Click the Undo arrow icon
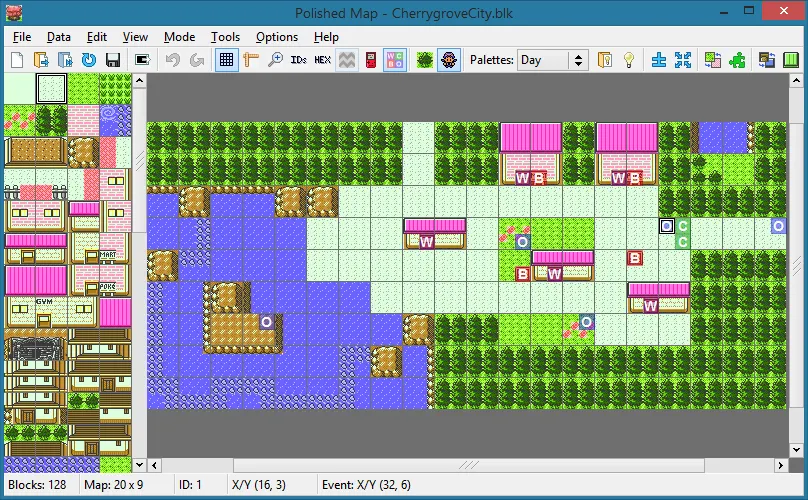The height and width of the screenshot is (500, 808). point(173,60)
